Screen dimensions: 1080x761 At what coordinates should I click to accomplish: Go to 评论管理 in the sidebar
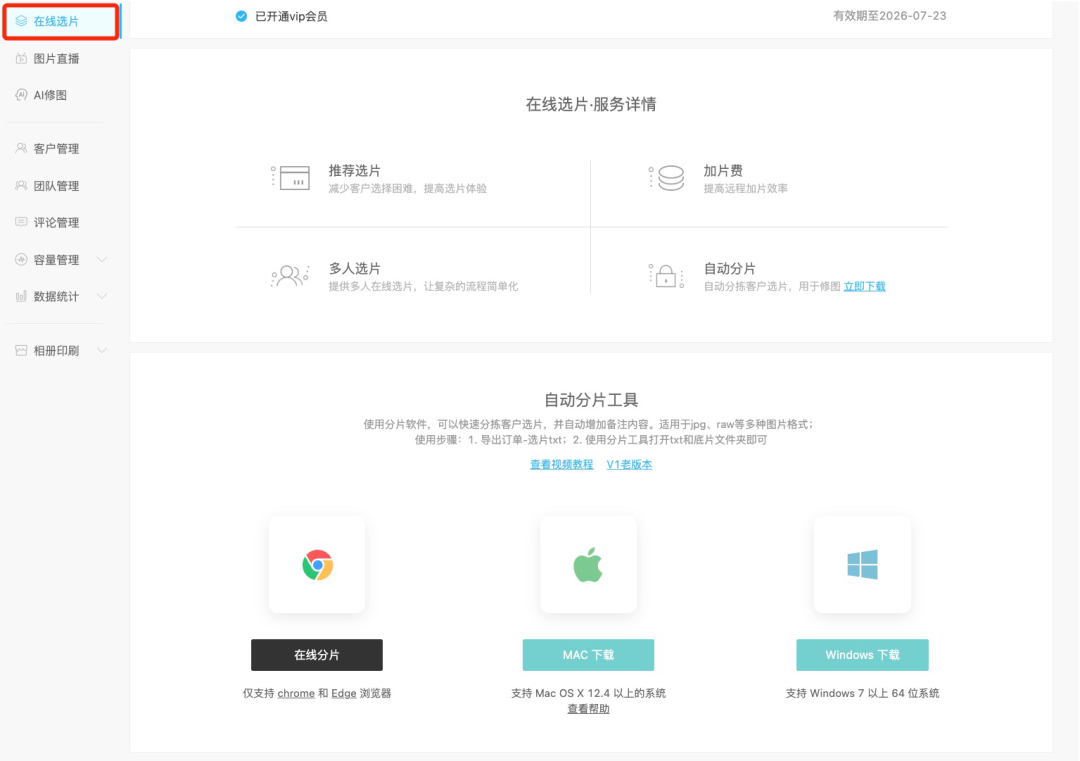click(56, 222)
